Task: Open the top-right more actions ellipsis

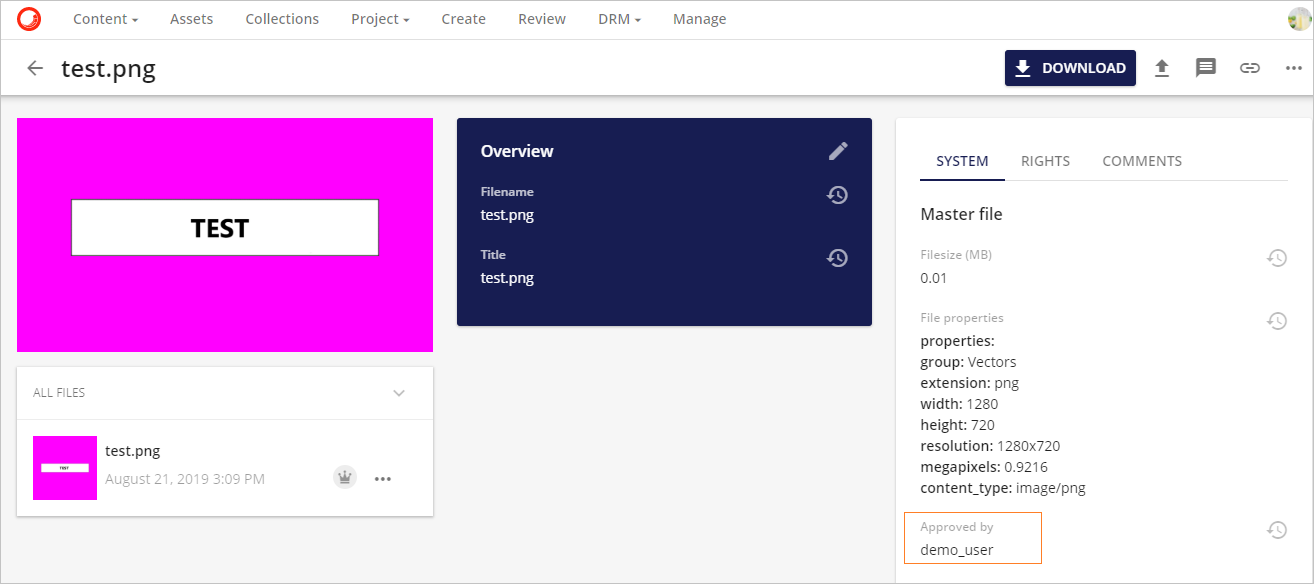Action: [x=1293, y=68]
